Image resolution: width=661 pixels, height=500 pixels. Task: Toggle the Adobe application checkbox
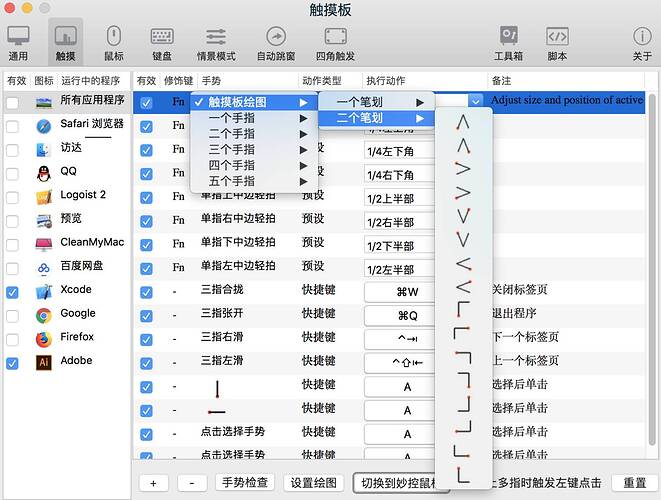[13, 362]
